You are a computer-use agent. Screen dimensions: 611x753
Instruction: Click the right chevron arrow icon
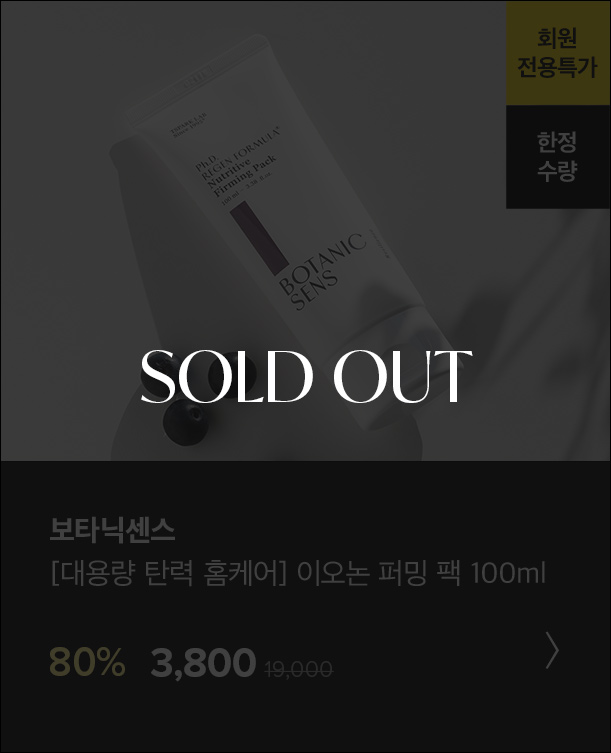[x=552, y=650]
